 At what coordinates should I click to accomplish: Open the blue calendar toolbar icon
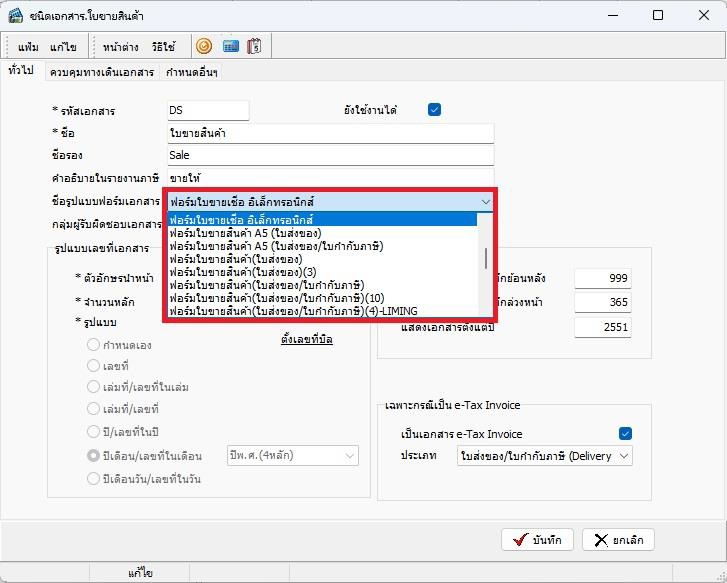pyautogui.click(x=230, y=46)
